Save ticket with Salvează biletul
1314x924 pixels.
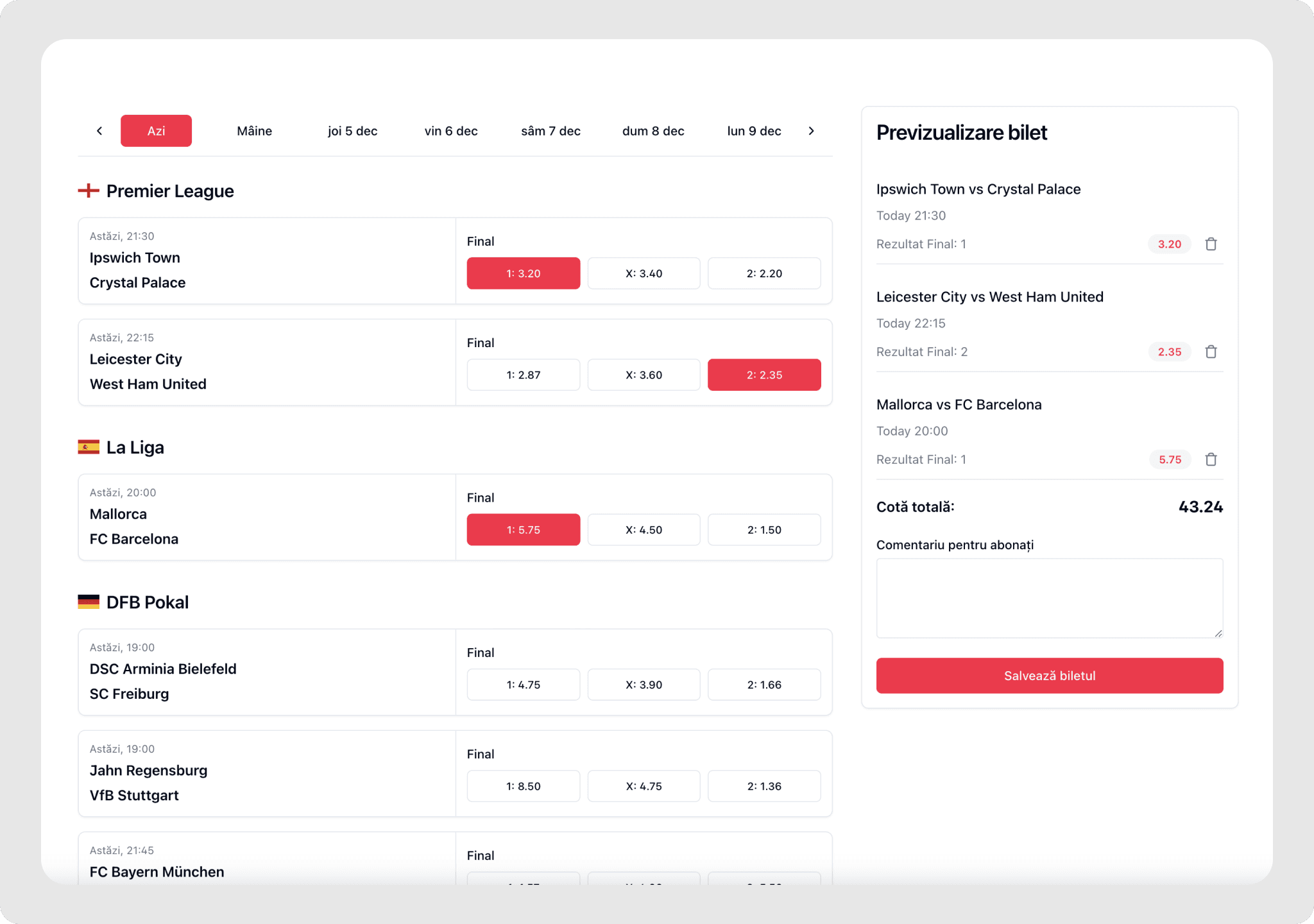pyautogui.click(x=1050, y=676)
